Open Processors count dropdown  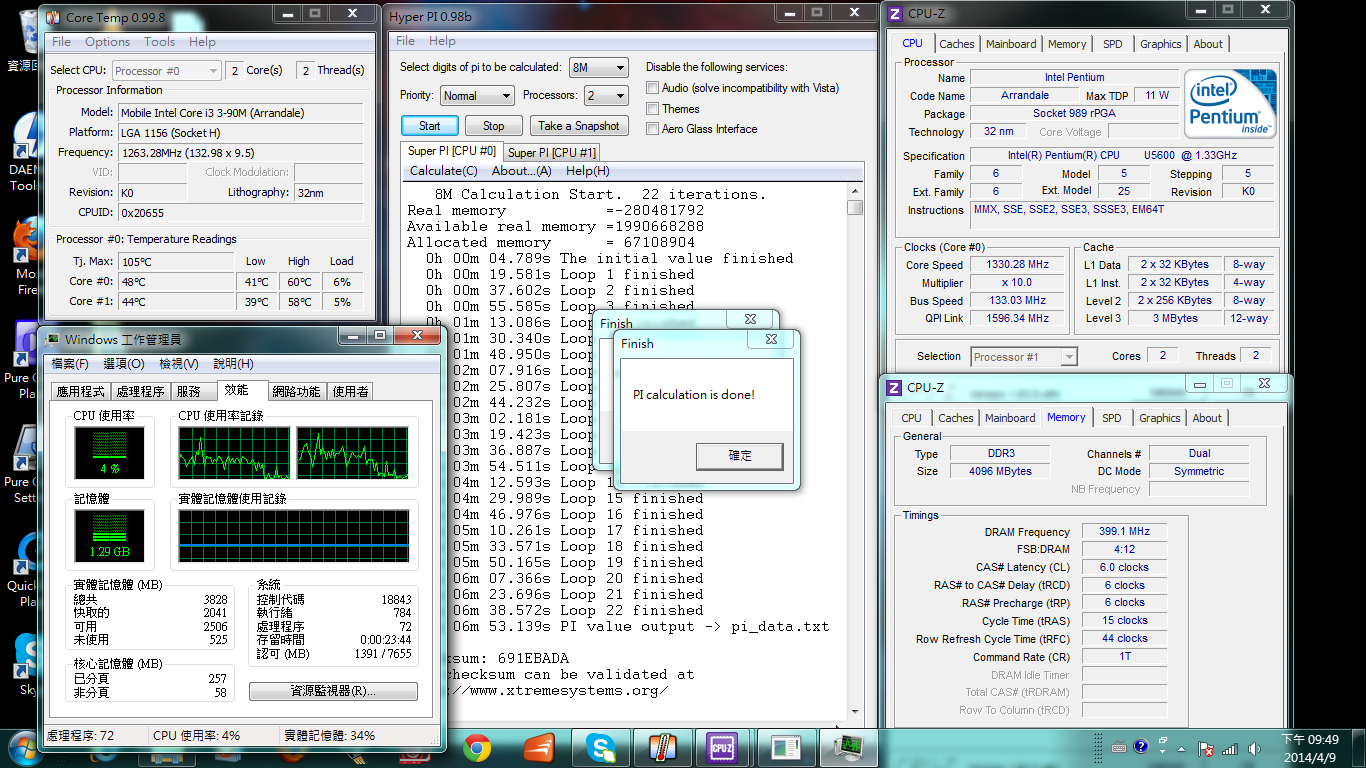pos(606,95)
